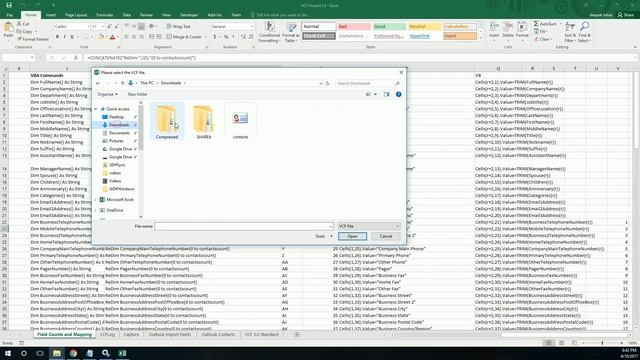This screenshot has height=360, width=640.
Task: Open the SHAREit folder in the dialog
Action: click(x=204, y=121)
